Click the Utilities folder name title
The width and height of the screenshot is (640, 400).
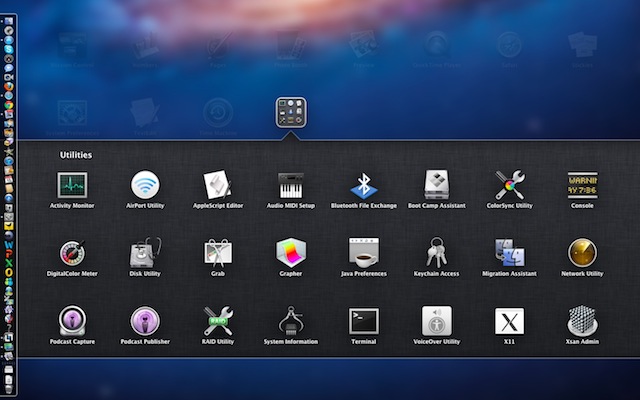coord(76,156)
